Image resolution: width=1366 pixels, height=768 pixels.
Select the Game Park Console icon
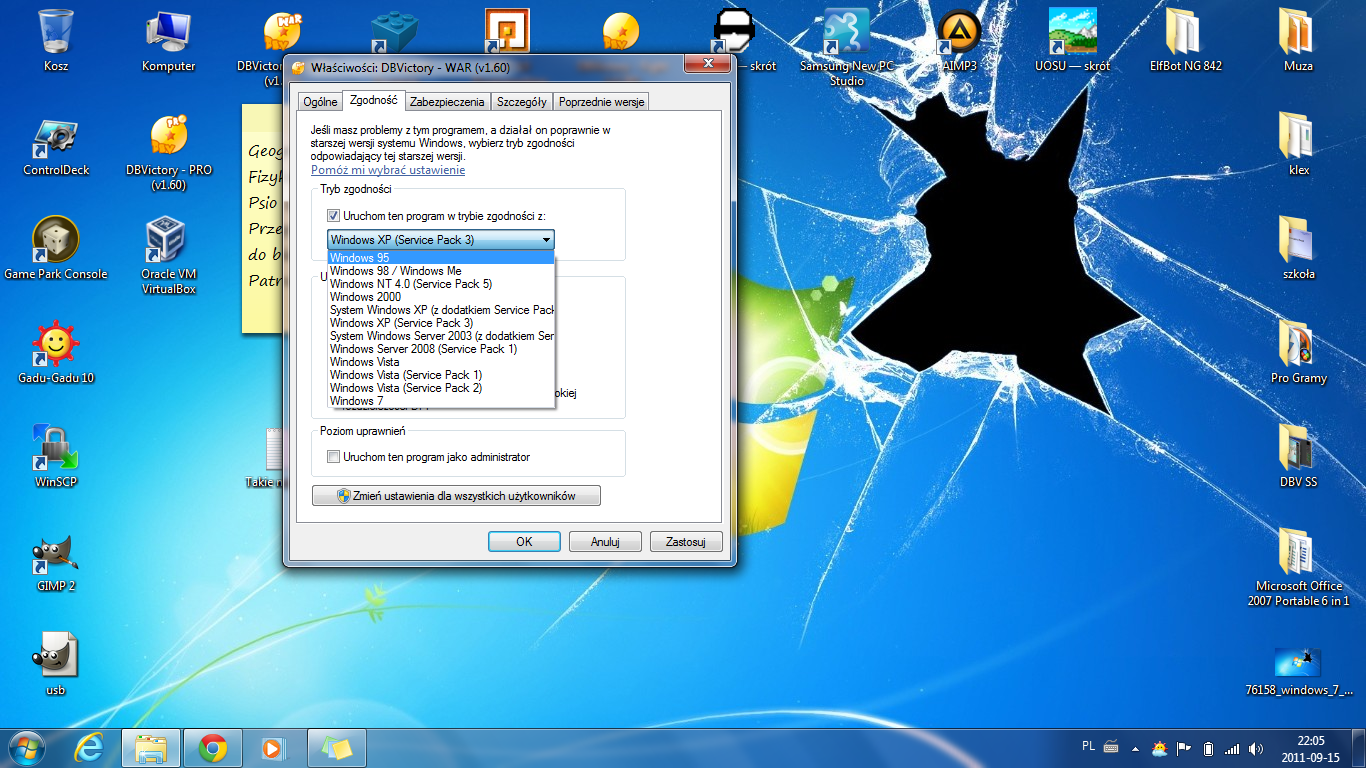pyautogui.click(x=56, y=248)
